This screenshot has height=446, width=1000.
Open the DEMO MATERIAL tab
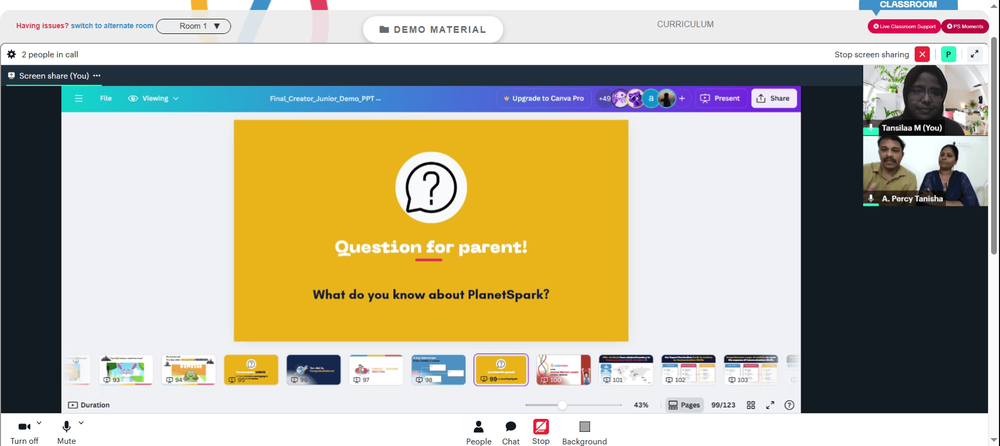432,29
